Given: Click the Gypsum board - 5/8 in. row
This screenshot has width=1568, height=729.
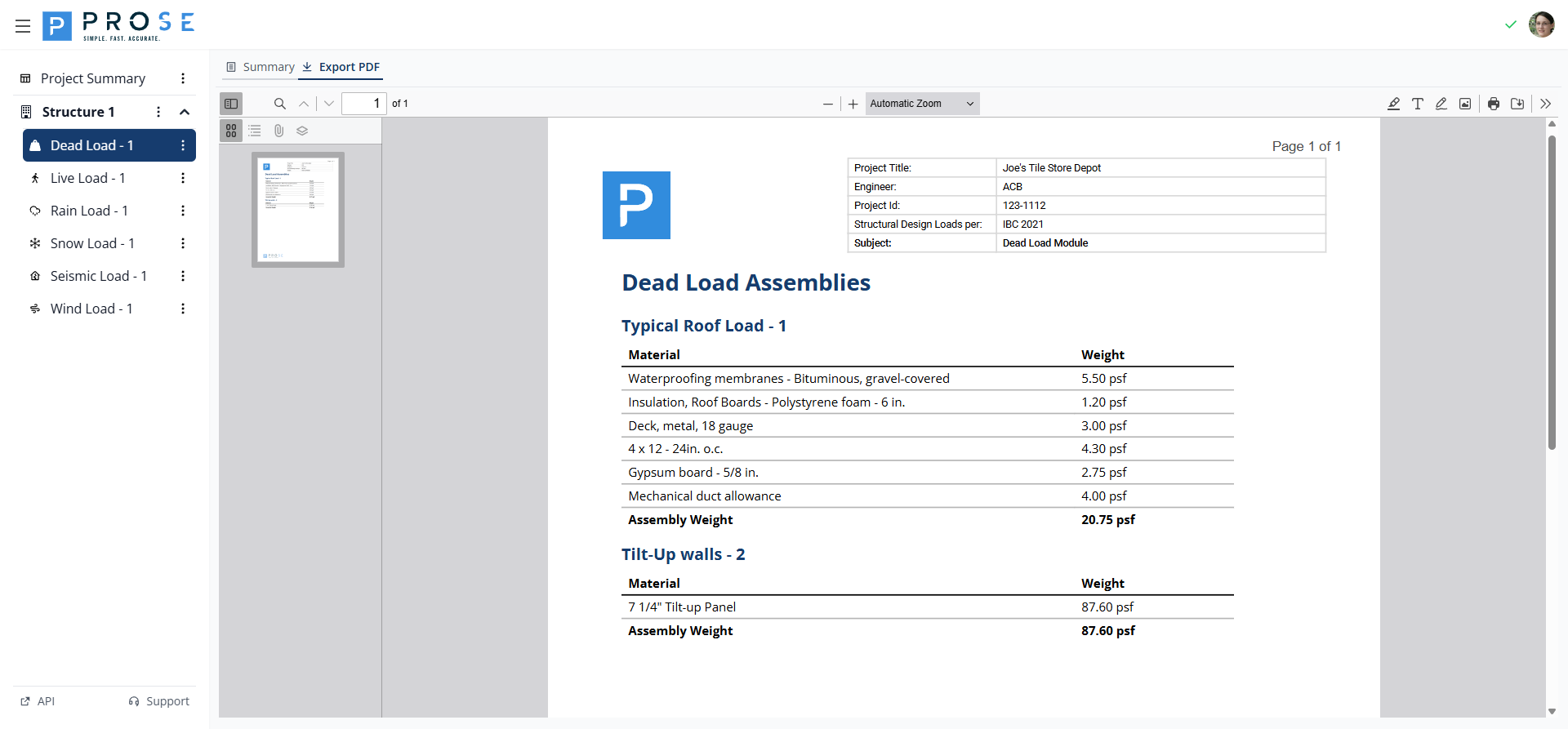Looking at the screenshot, I should coord(927,473).
